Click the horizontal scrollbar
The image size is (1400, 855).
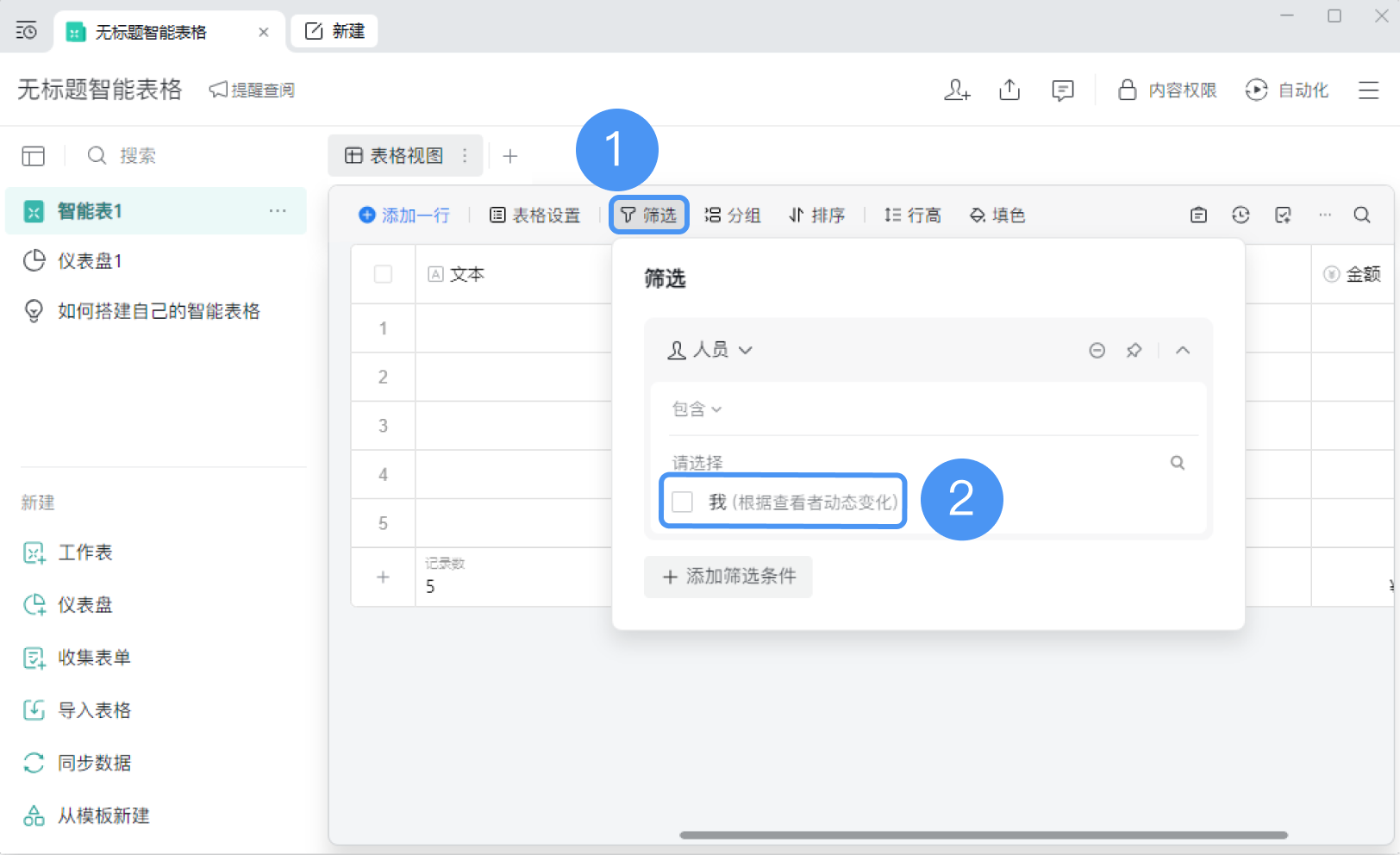pos(984,835)
